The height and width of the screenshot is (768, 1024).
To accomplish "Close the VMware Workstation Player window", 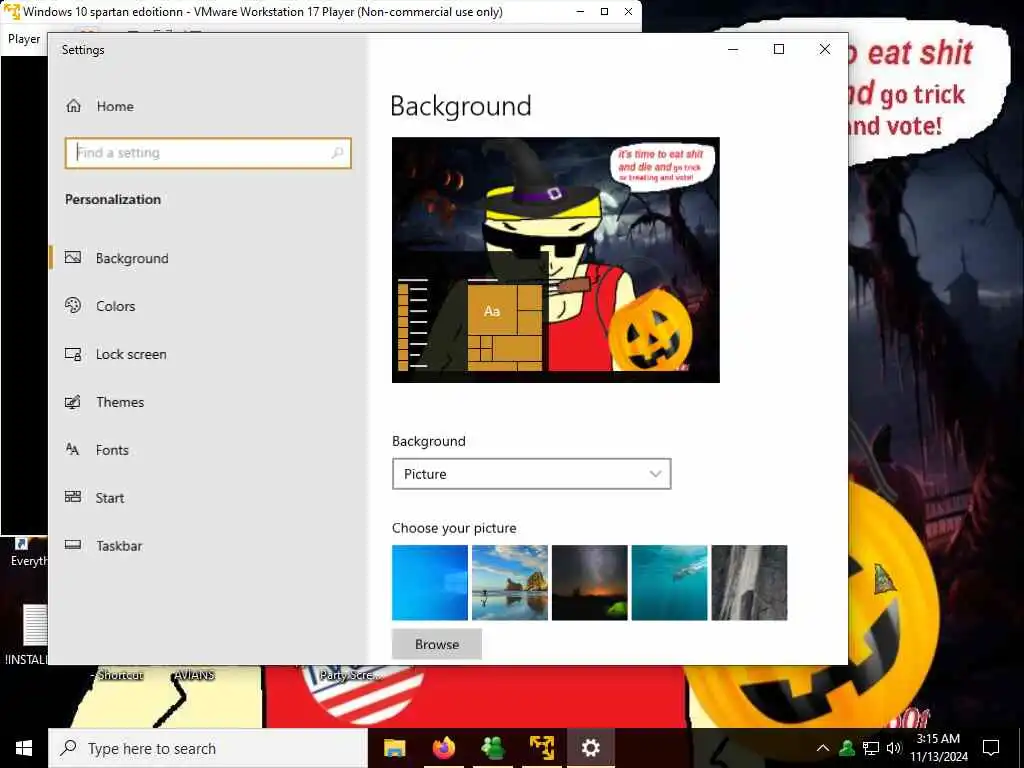I will 628,12.
